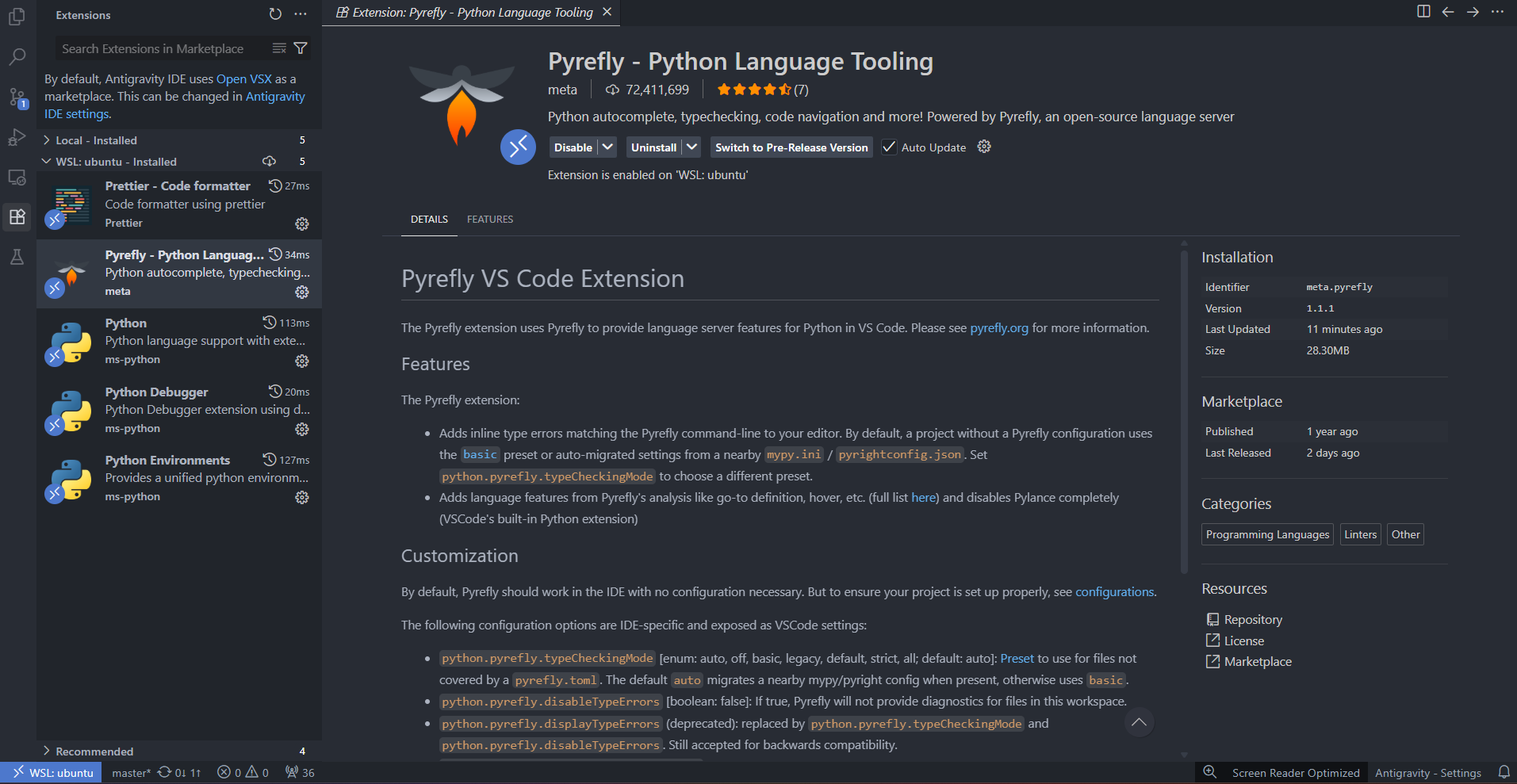Install extension in WSL cloud download icon
The image size is (1517, 784).
tap(270, 161)
